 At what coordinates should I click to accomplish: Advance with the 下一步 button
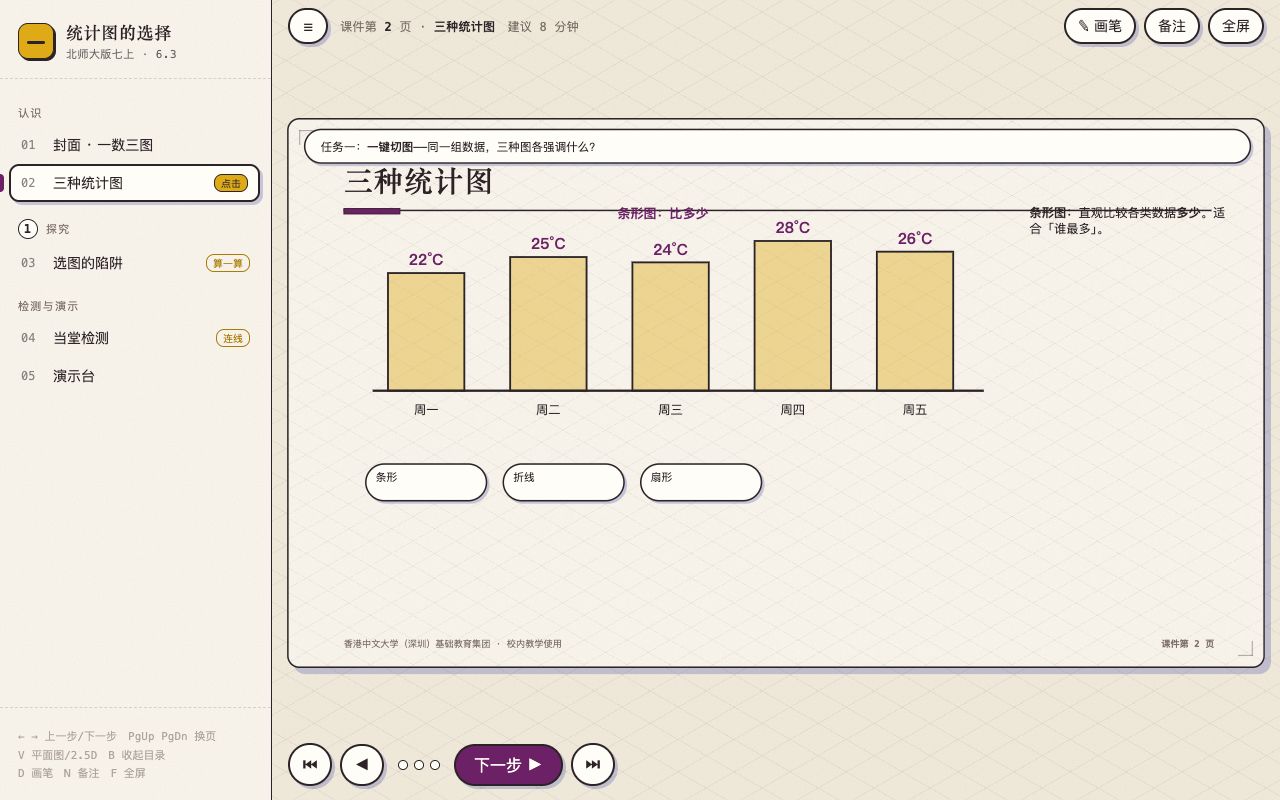(508, 765)
